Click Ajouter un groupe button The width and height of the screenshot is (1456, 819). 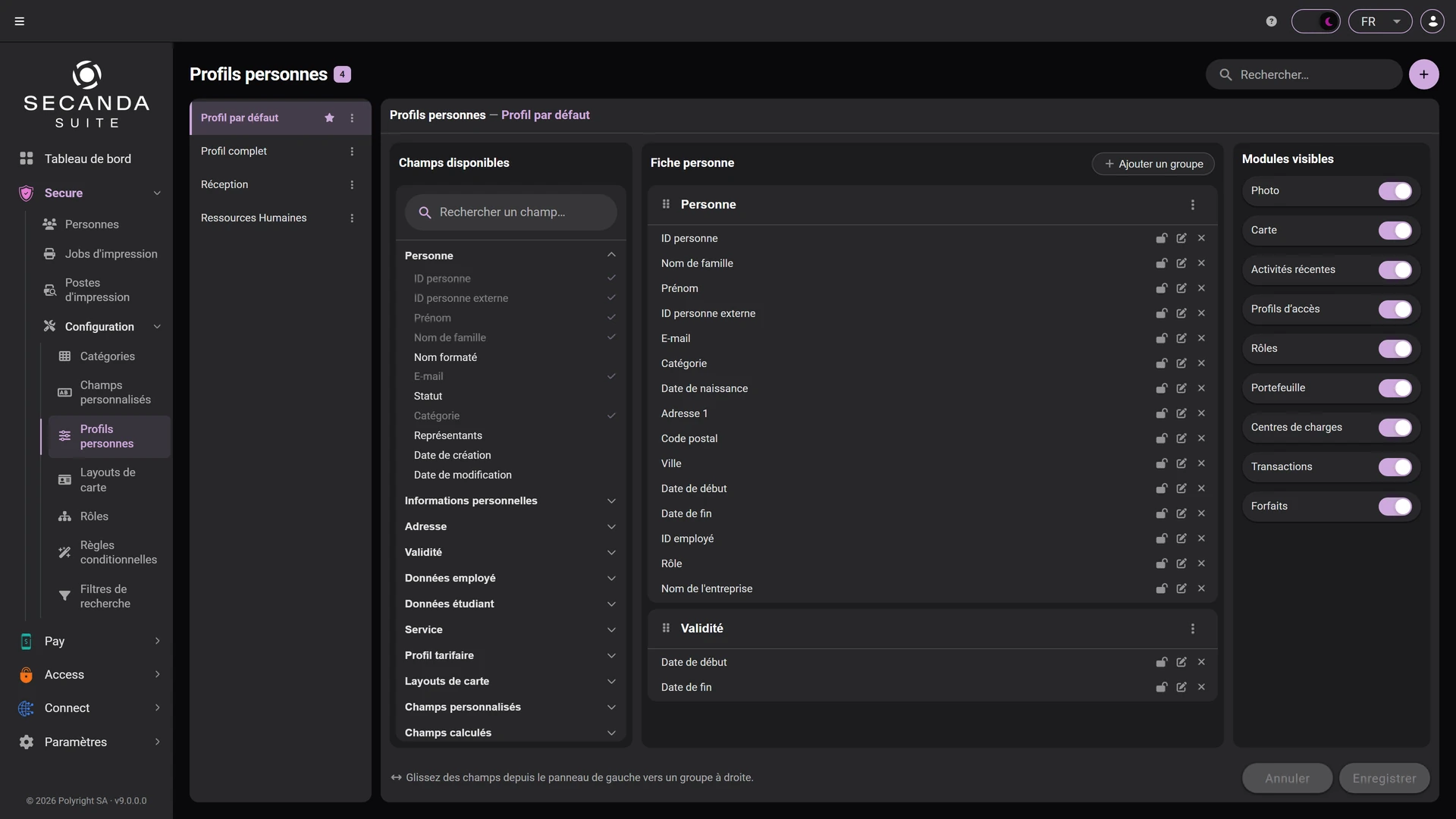point(1153,164)
